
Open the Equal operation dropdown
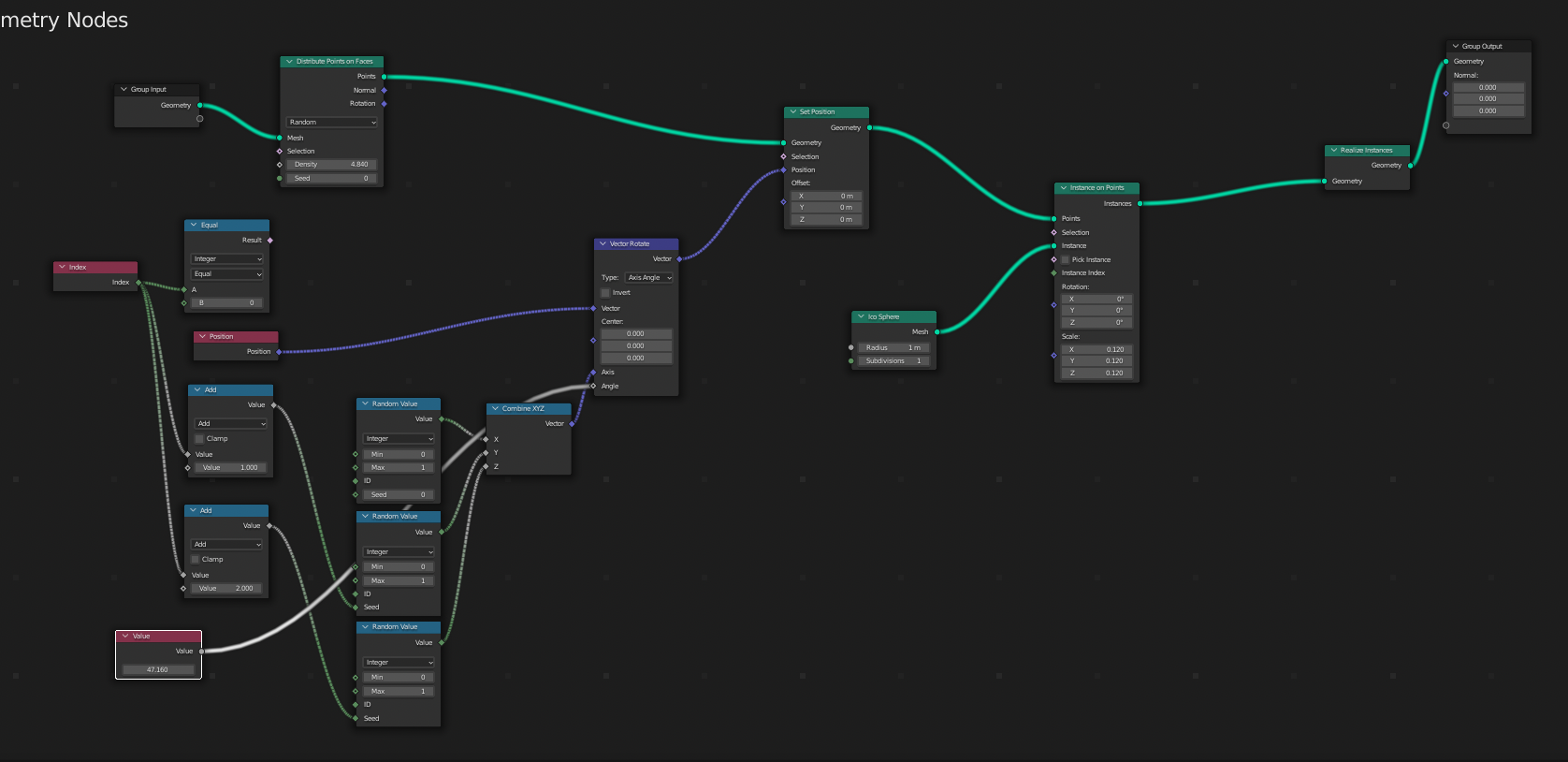click(227, 274)
